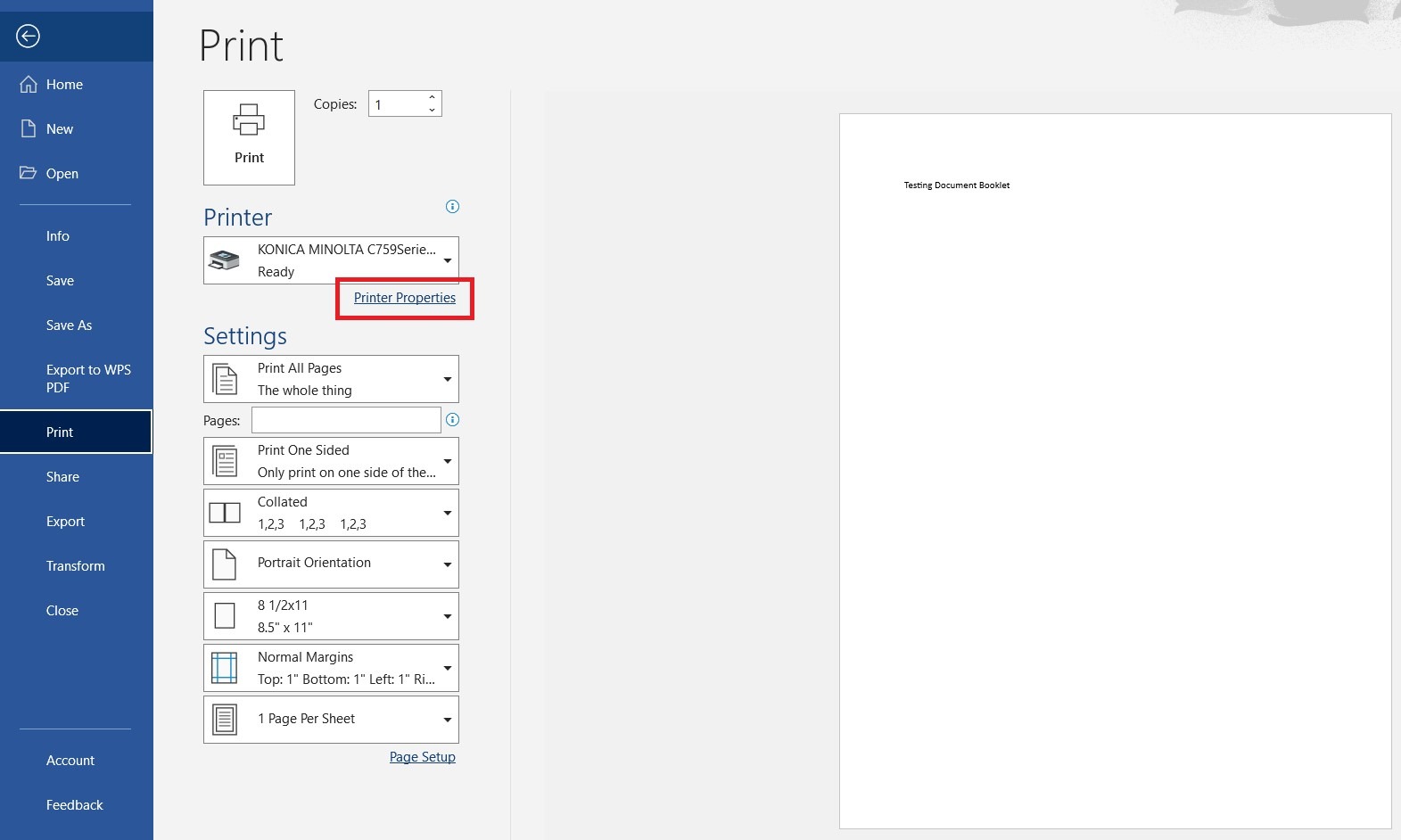Open the Collated options dropdown

point(331,513)
